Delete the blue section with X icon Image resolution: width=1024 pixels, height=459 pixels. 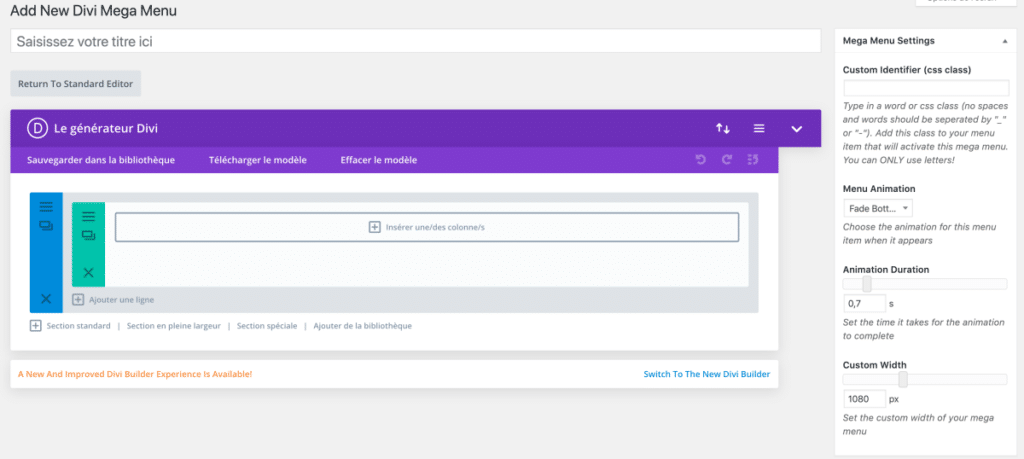(46, 299)
